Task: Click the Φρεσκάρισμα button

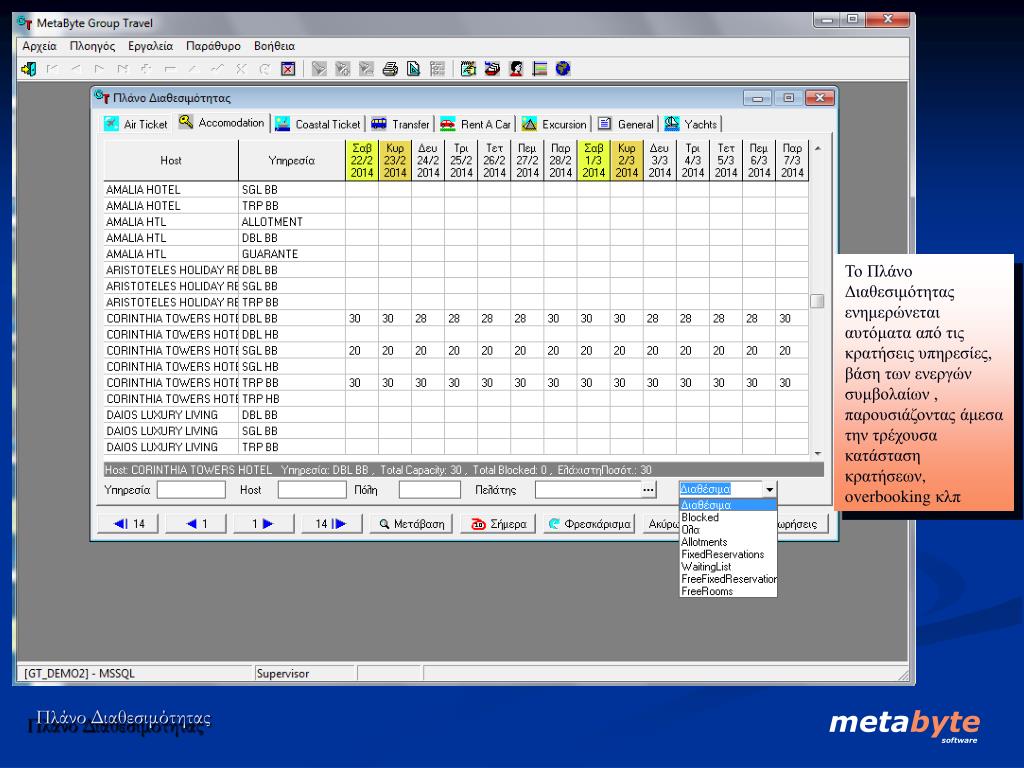Action: point(589,524)
